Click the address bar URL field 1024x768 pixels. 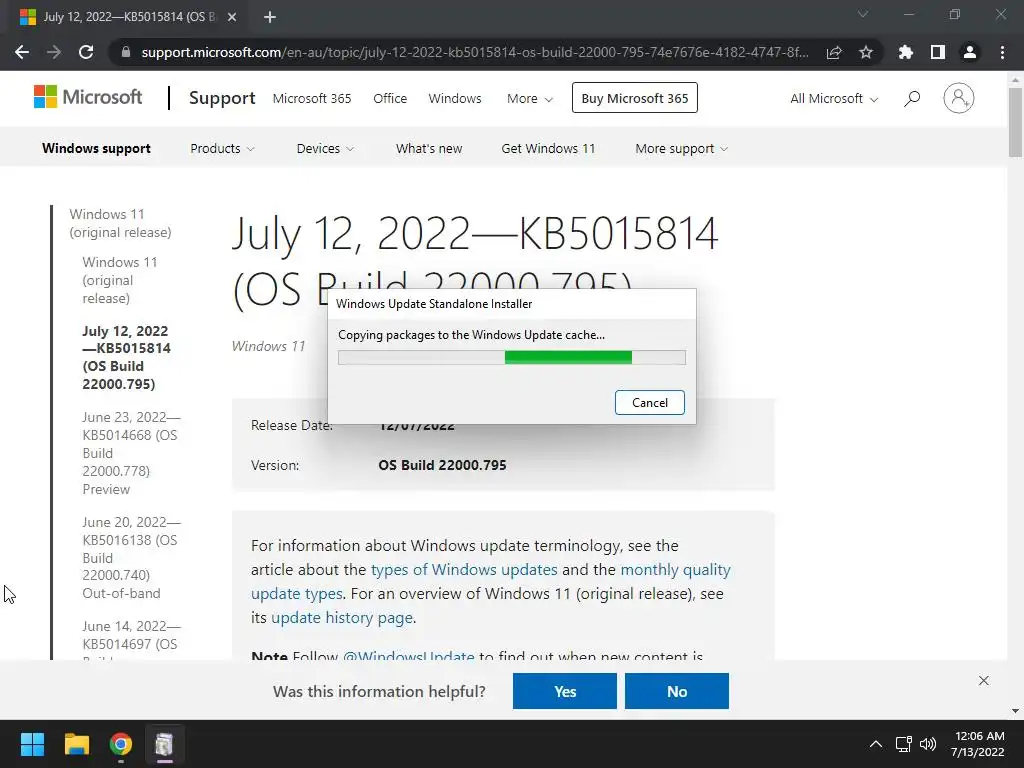click(475, 52)
